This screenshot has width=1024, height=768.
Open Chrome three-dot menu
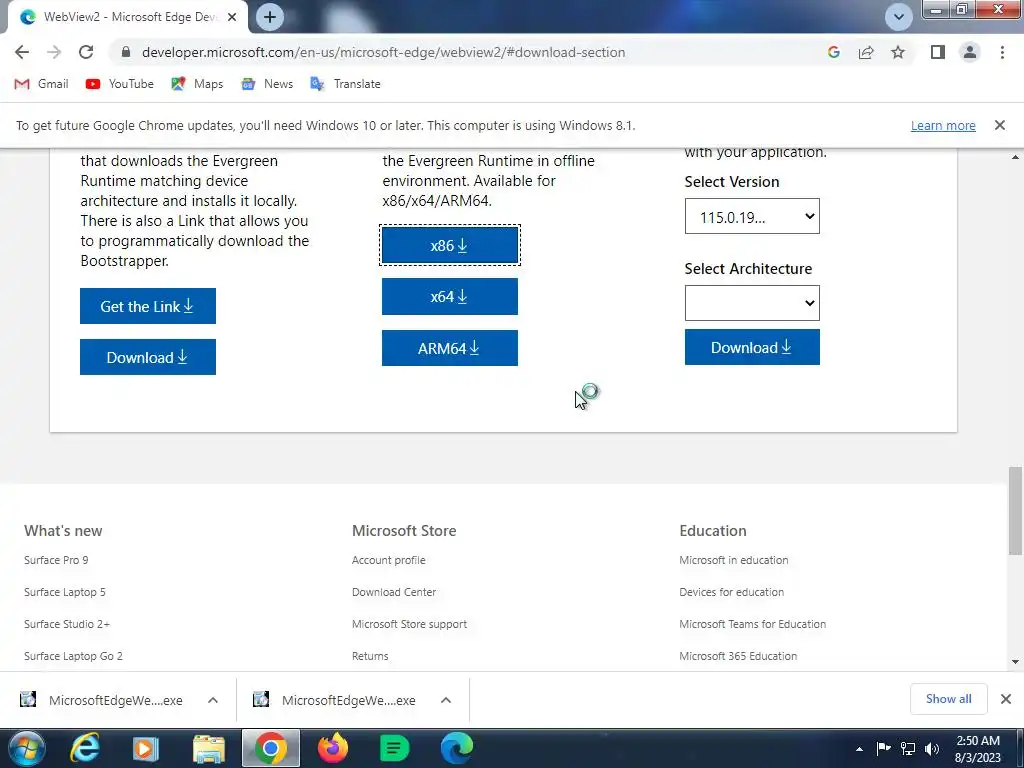(1002, 52)
